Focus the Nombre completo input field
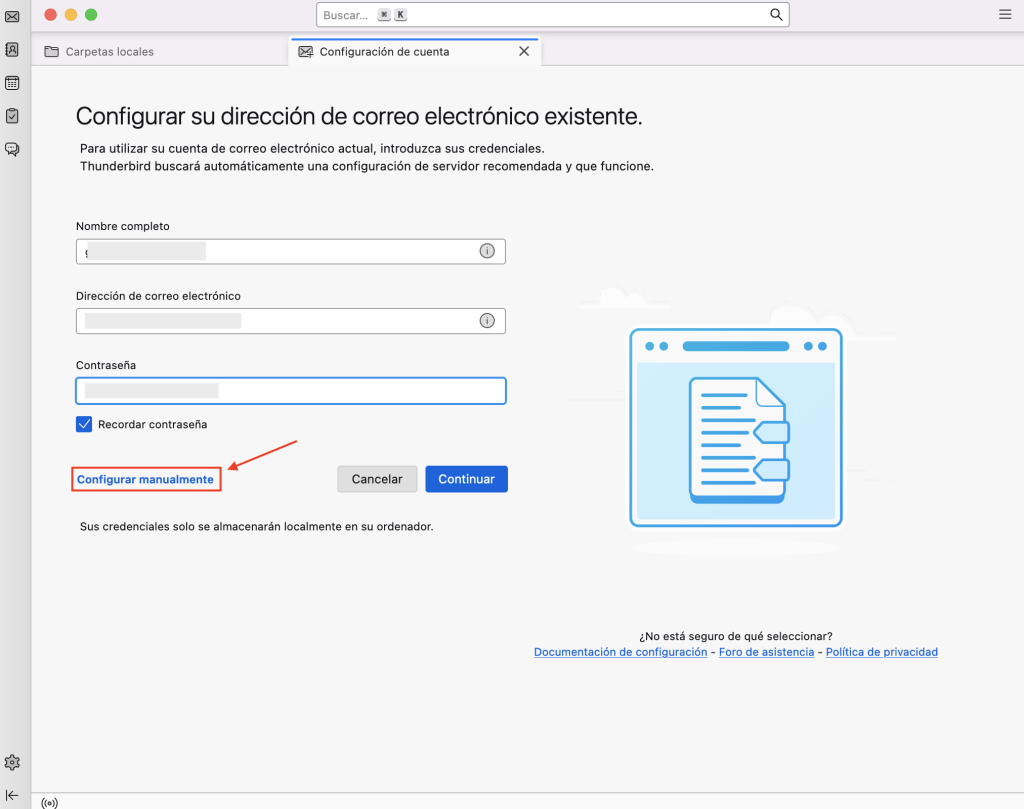The height and width of the screenshot is (809, 1024). point(291,251)
